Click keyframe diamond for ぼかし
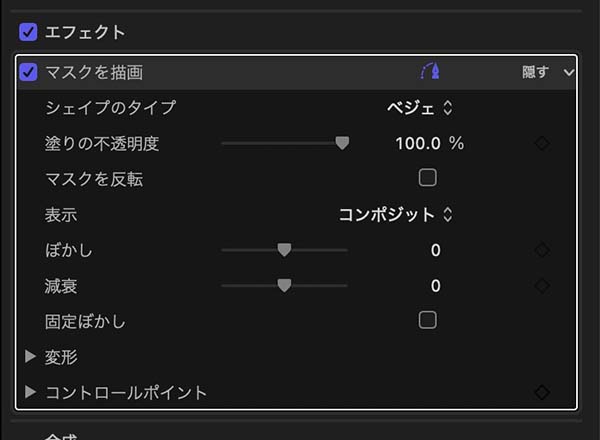 coord(542,250)
